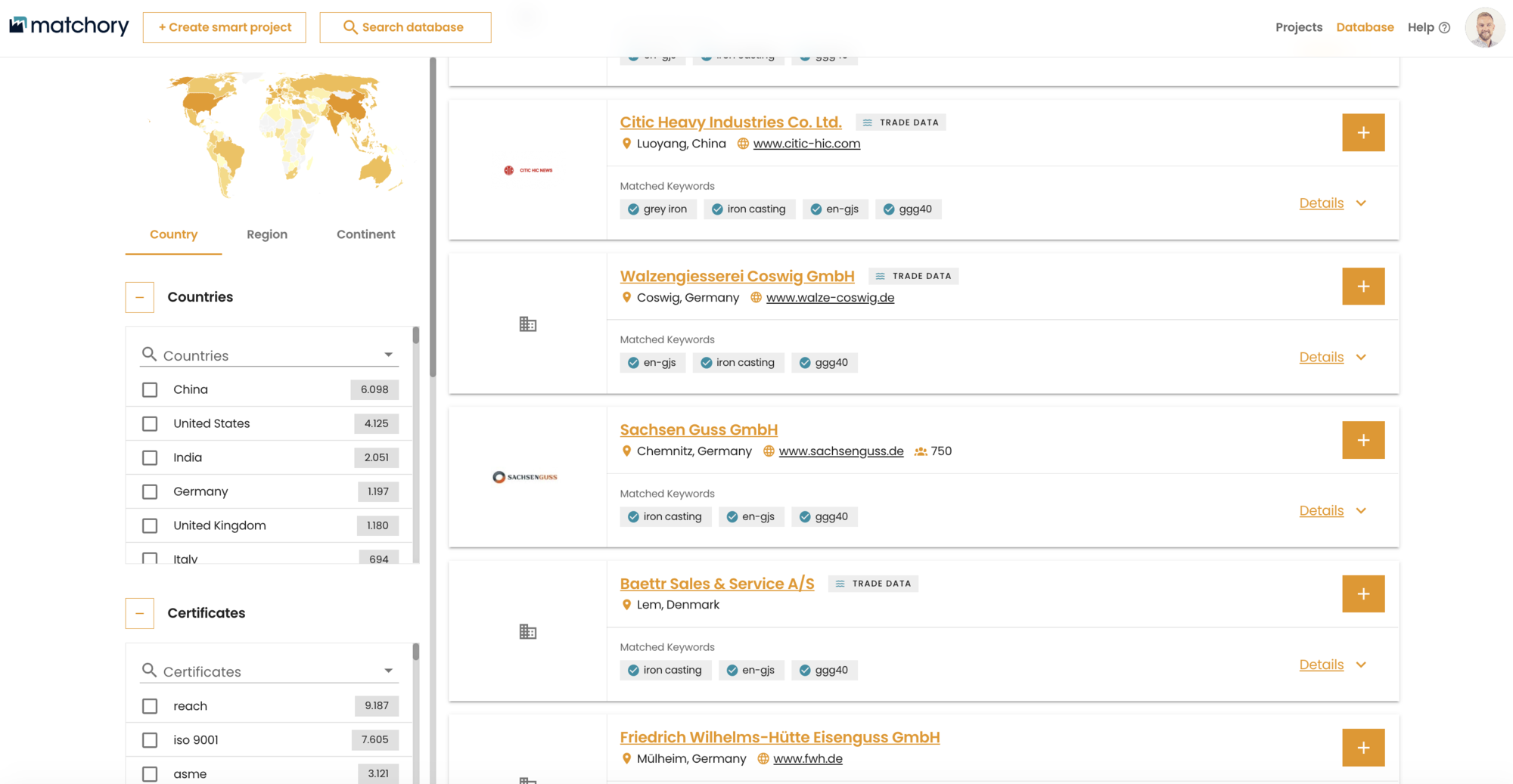Check the reach certificate filter

tap(150, 706)
